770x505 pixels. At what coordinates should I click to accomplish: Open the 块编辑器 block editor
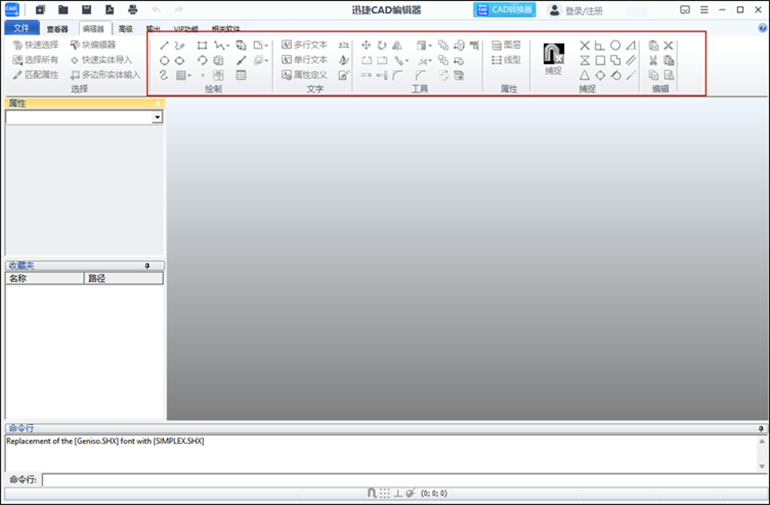[93, 45]
